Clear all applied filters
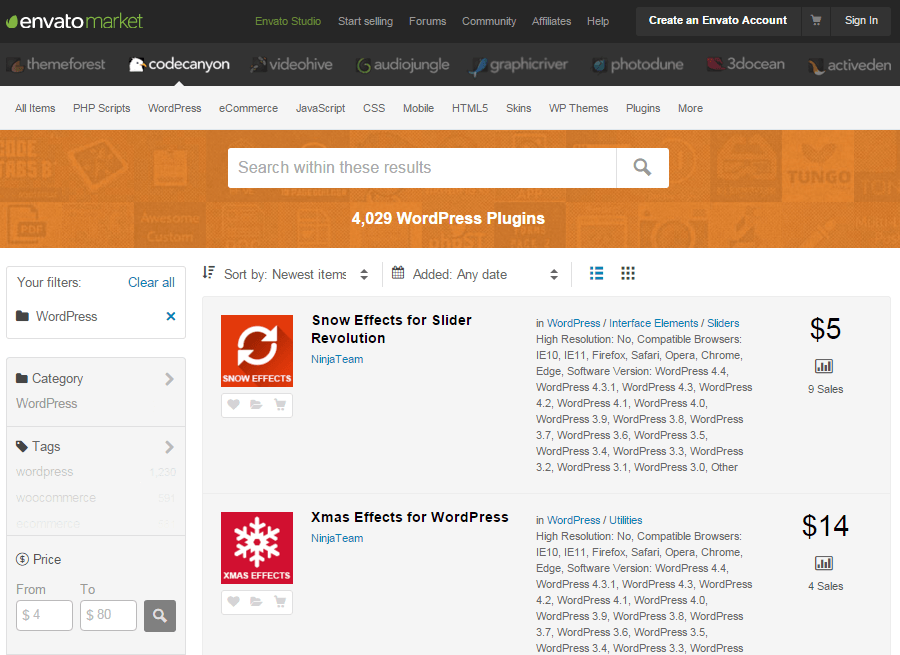Image resolution: width=900 pixels, height=655 pixels. (151, 282)
